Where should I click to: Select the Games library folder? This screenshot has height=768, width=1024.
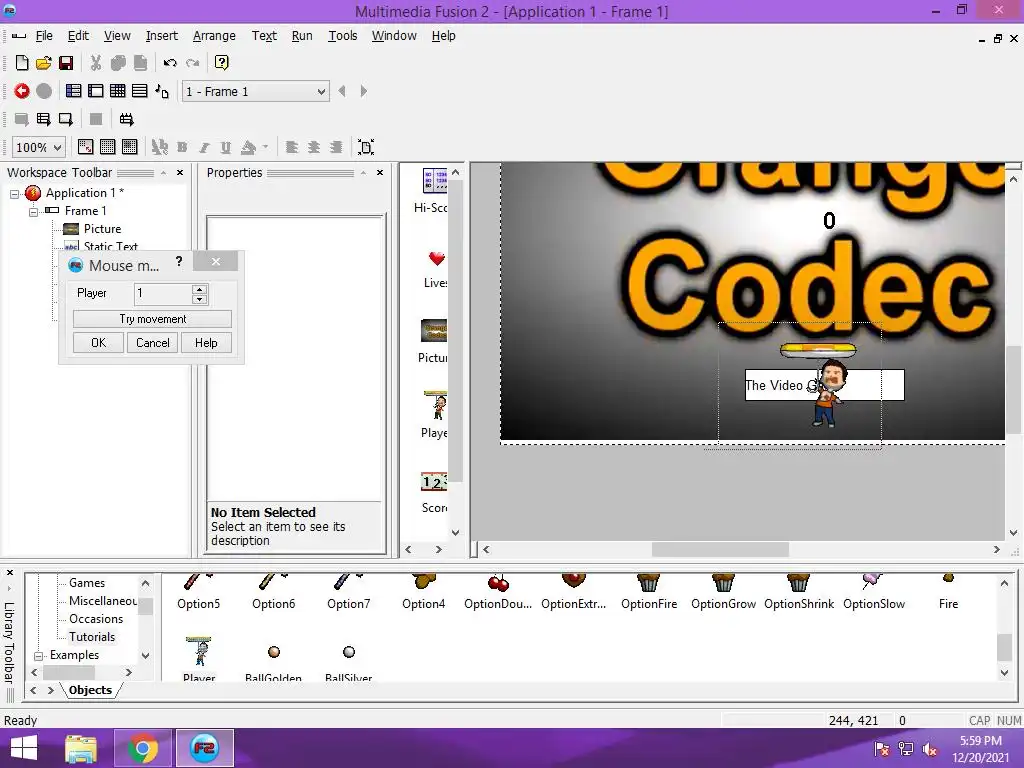(x=87, y=583)
